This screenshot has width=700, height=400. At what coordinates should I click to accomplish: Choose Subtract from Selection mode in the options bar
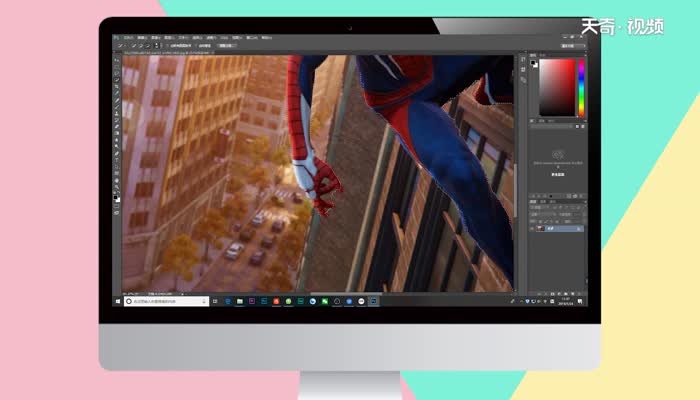tap(147, 46)
